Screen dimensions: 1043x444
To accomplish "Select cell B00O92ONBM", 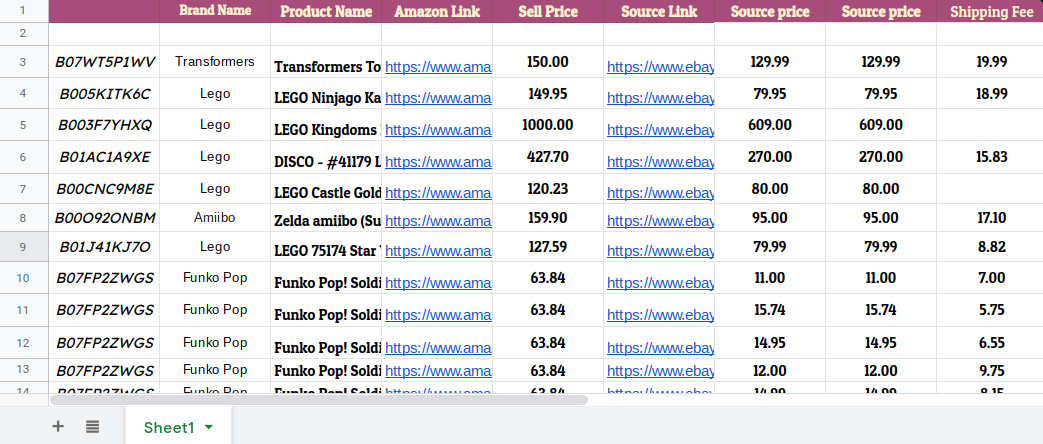I will pyautogui.click(x=104, y=218).
